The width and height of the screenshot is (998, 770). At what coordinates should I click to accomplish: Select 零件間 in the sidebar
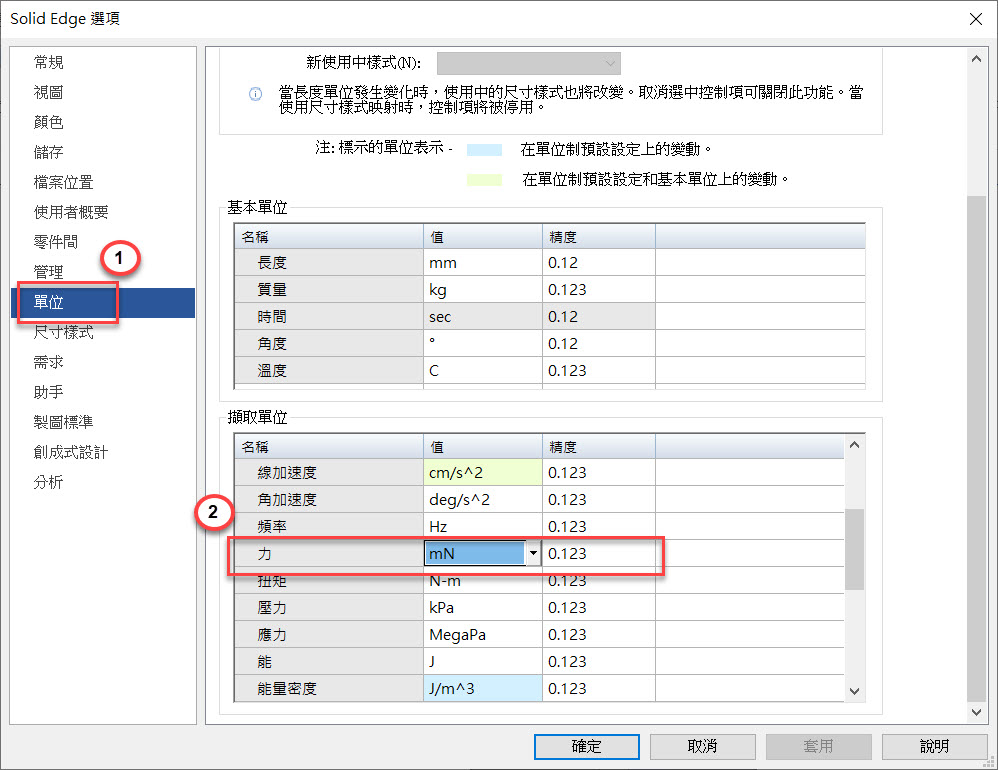(56, 242)
